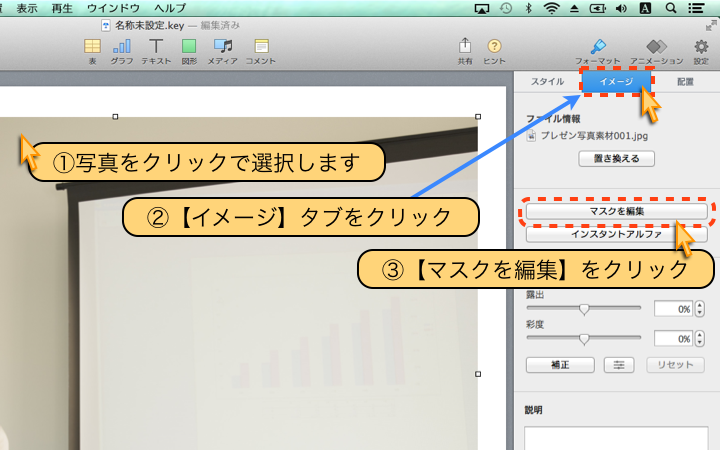
Task: Switch to the スタイル tab
Action: [547, 82]
